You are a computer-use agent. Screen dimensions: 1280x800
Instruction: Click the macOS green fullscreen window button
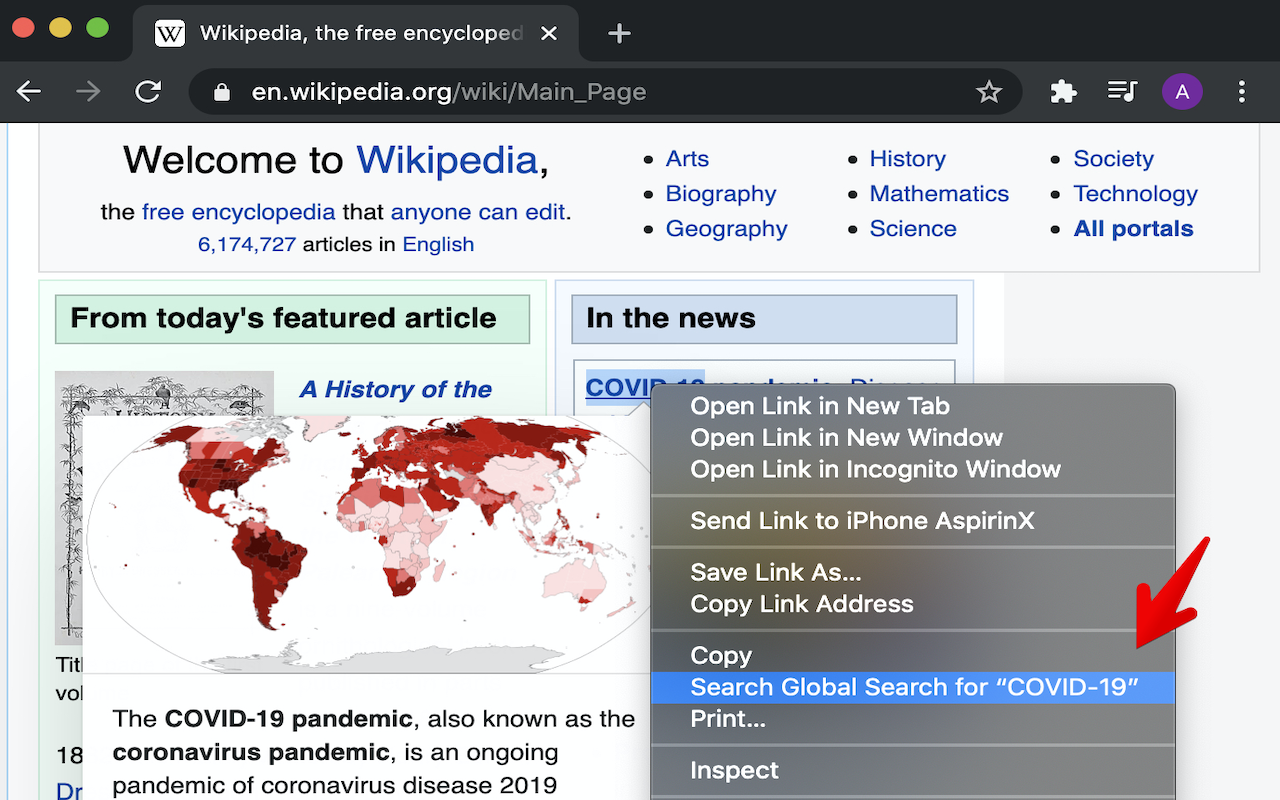97,28
